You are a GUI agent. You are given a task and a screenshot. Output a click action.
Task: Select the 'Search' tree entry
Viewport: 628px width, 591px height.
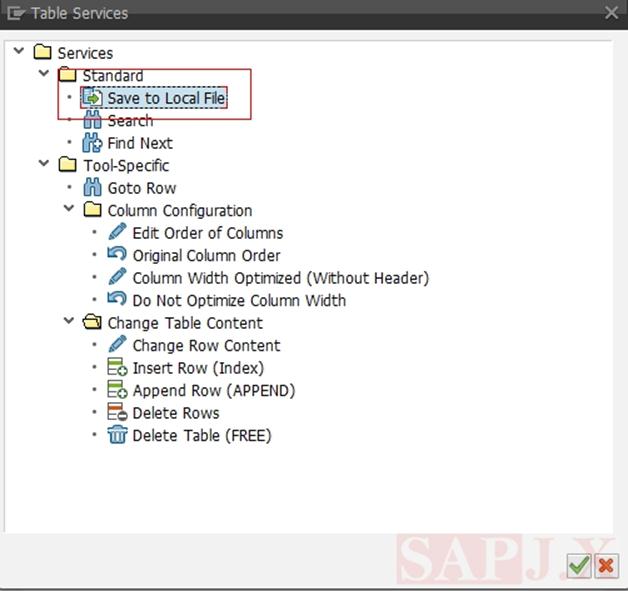click(130, 121)
